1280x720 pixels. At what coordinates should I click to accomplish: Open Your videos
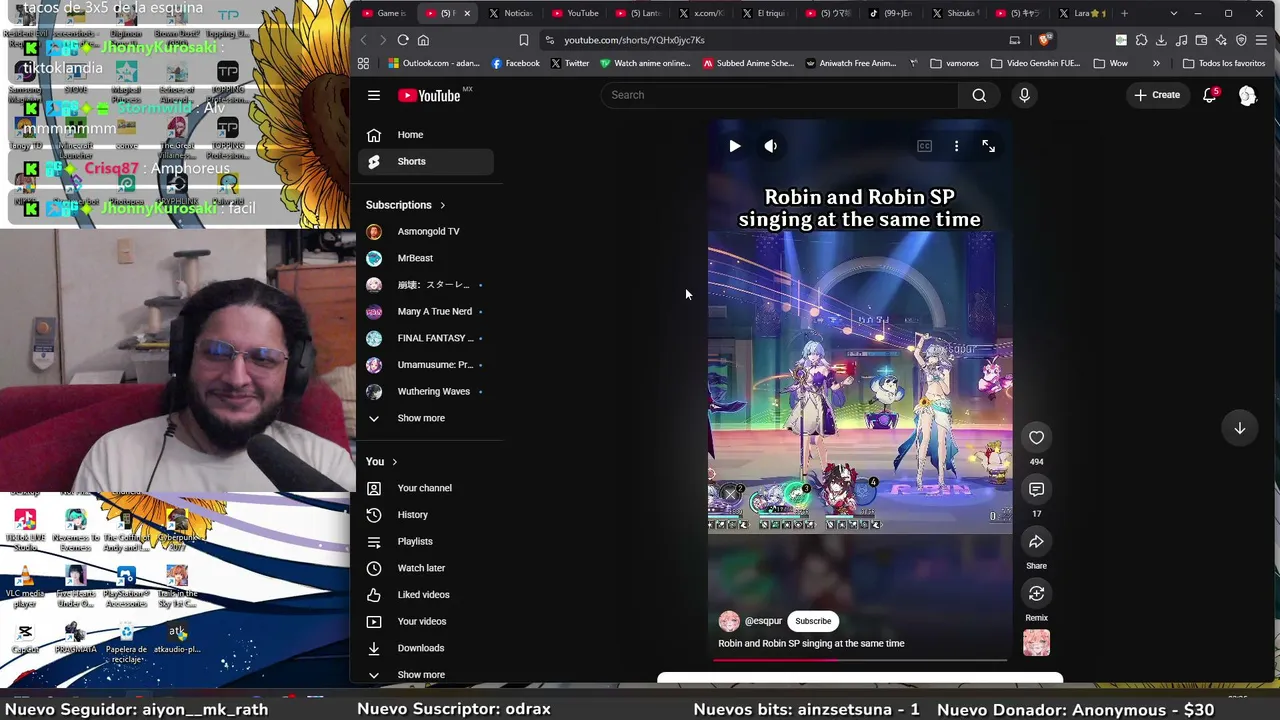tap(426, 621)
